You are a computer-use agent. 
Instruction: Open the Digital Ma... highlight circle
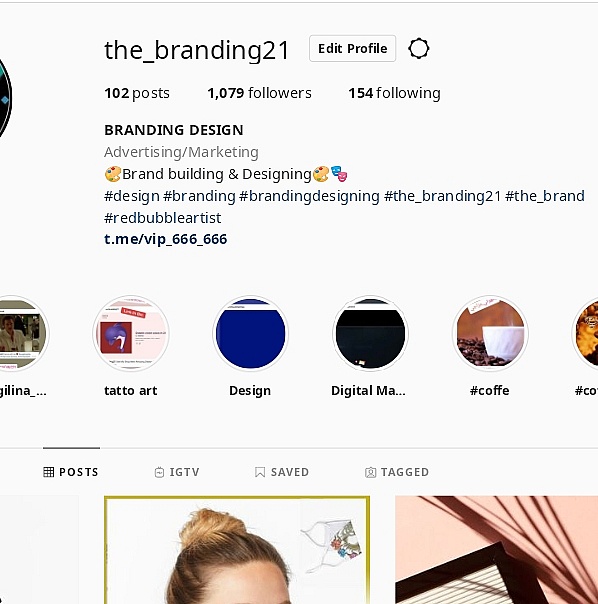click(370, 333)
